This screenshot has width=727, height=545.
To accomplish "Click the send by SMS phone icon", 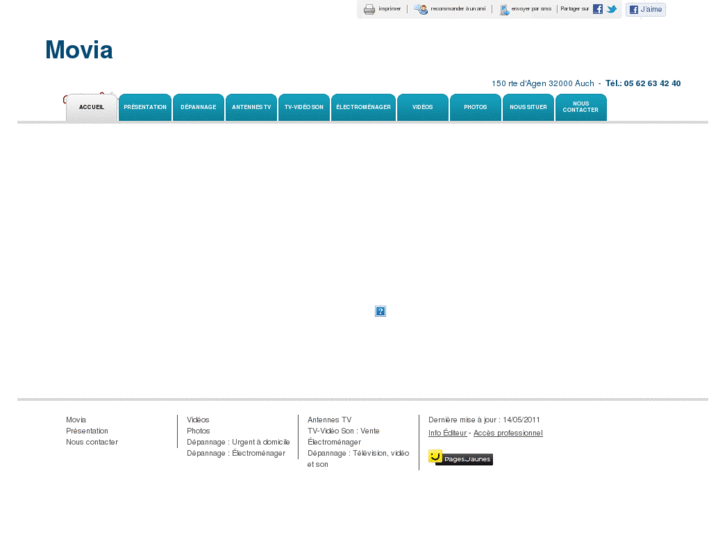I will (x=504, y=10).
